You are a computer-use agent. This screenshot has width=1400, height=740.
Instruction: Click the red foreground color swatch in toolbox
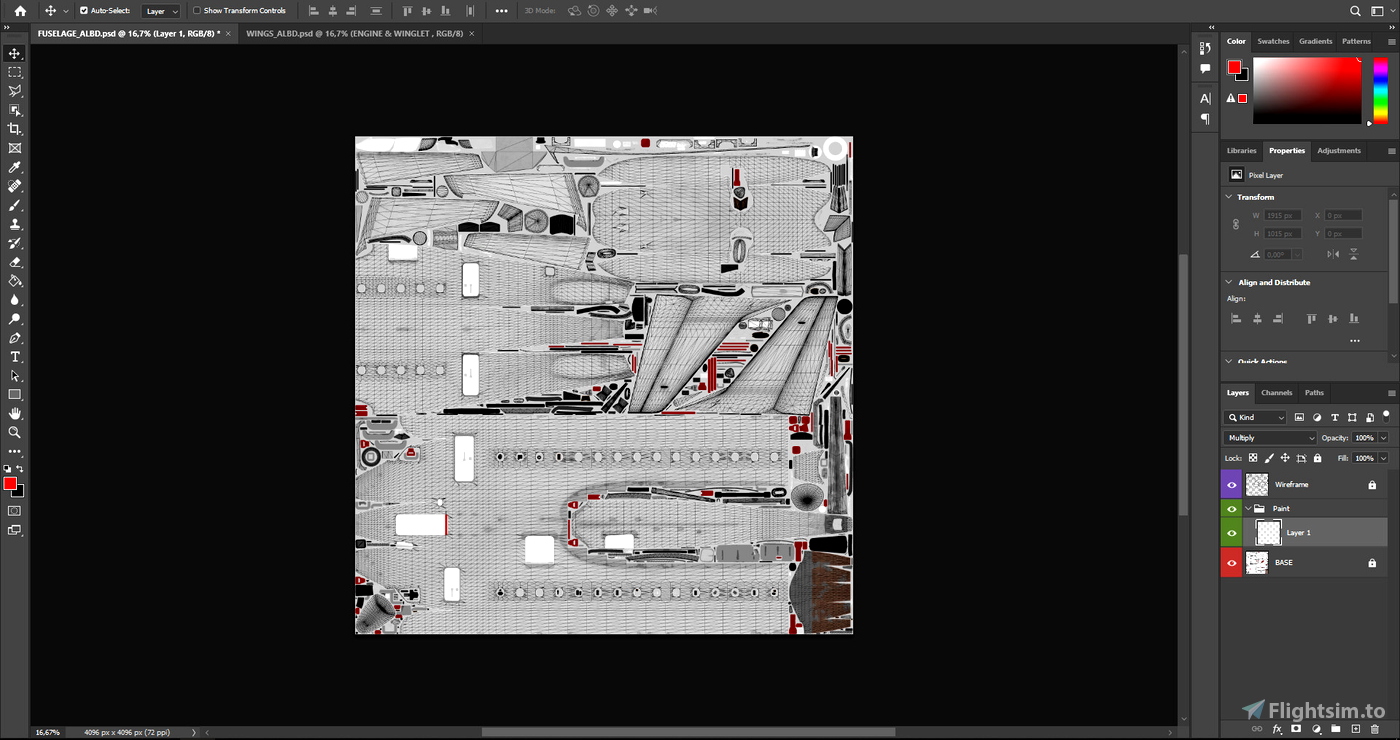point(10,484)
